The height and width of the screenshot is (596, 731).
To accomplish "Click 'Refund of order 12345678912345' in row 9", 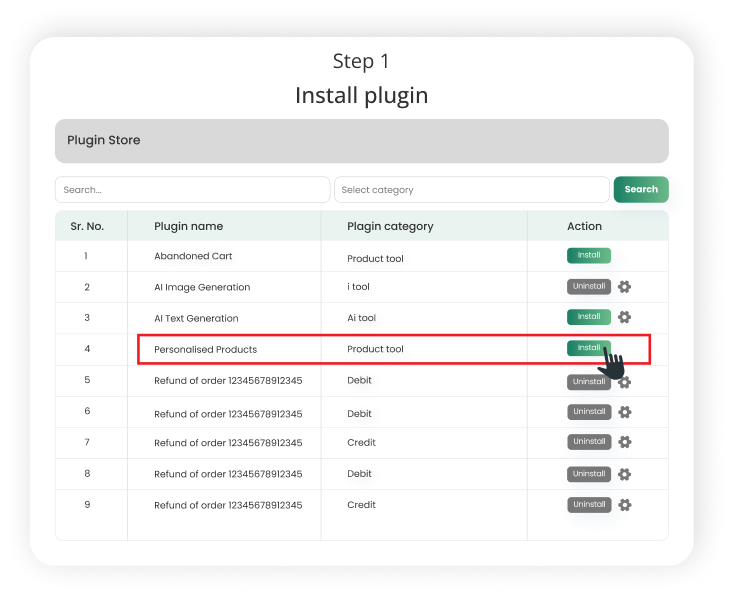I will pyautogui.click(x=228, y=506).
